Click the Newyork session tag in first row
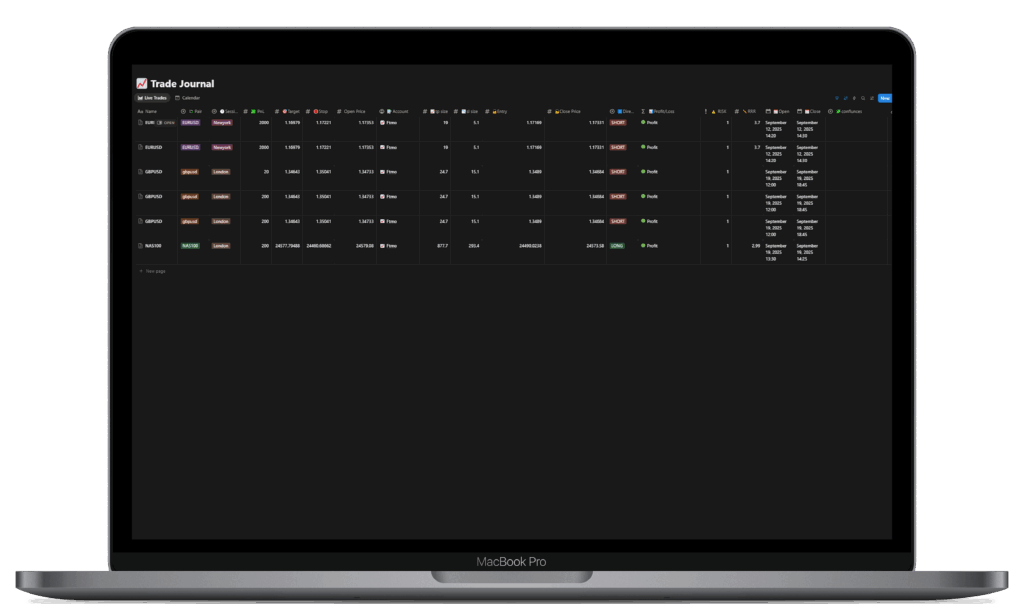 [221, 122]
